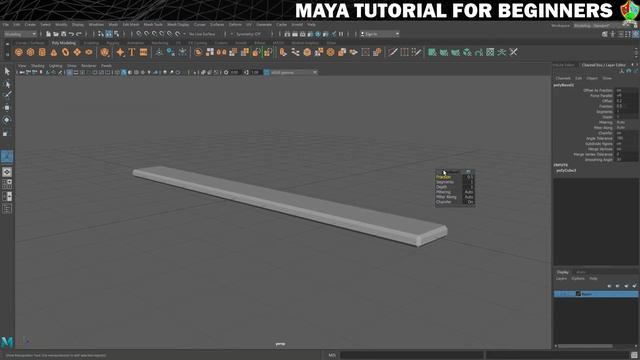
Task: Open the No Live Surface dropdown
Action: (x=202, y=34)
